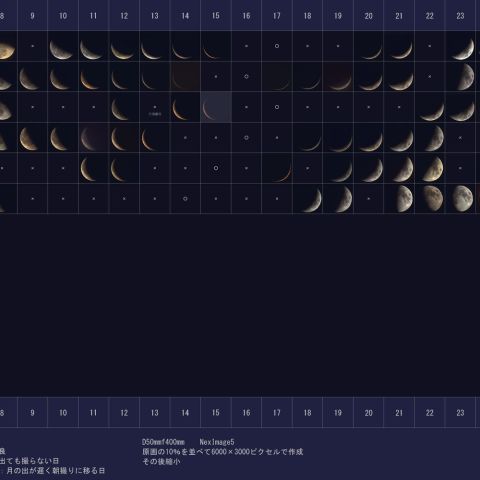Viewport: 480px width, 480px height.
Task: Click third-row new moon circle under column 17
Action: 277,107
